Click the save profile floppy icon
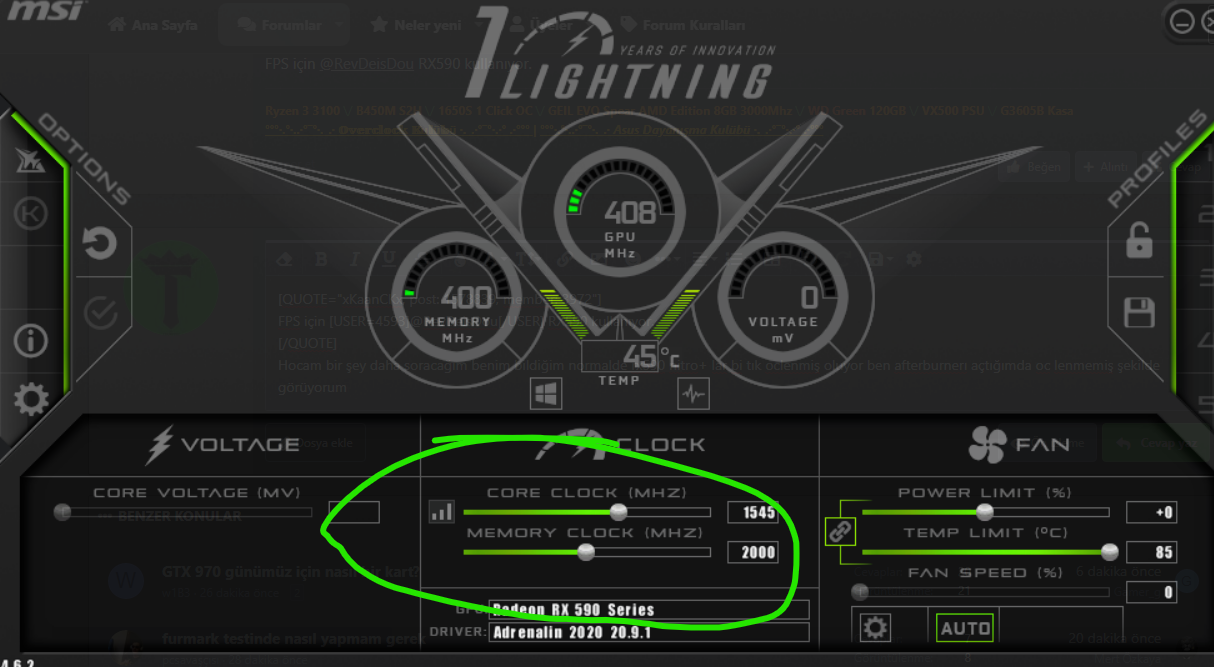 [x=1140, y=312]
